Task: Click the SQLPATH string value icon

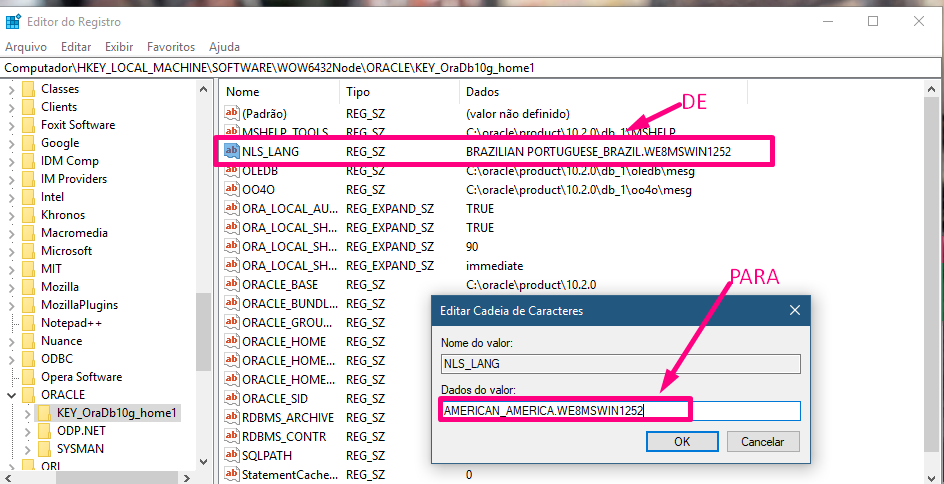Action: click(232, 455)
